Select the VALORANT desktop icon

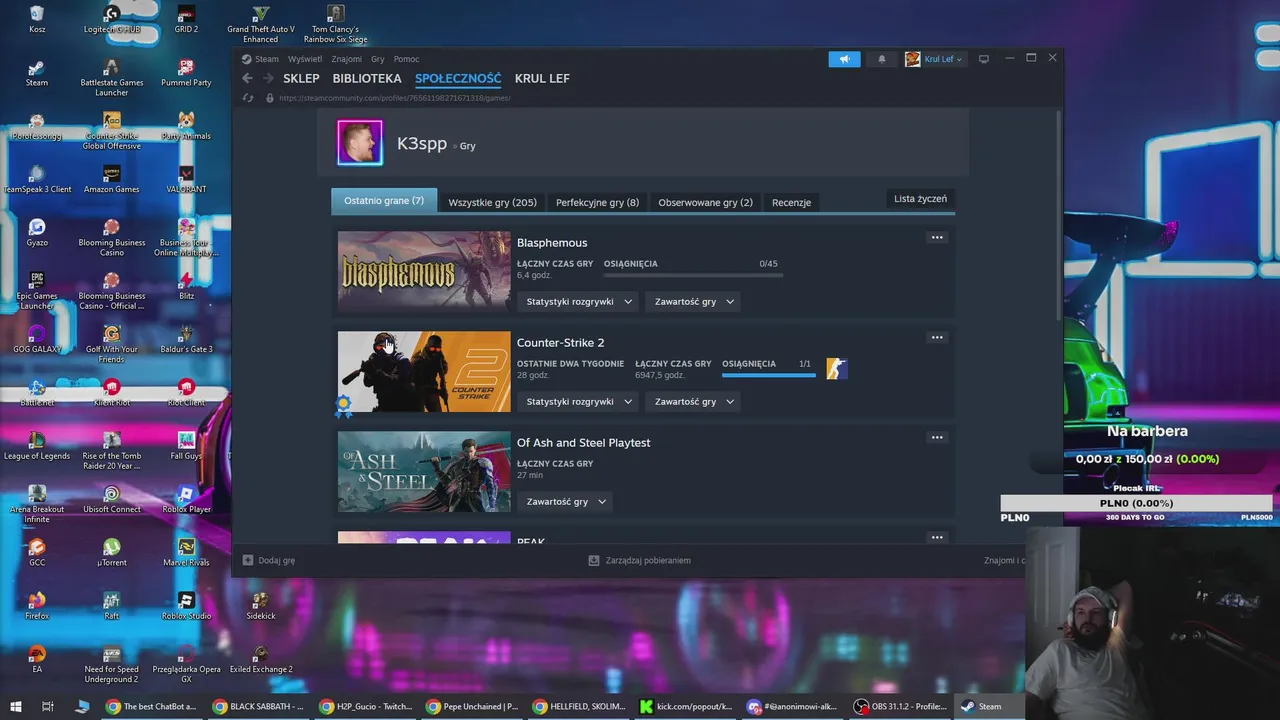tap(186, 178)
